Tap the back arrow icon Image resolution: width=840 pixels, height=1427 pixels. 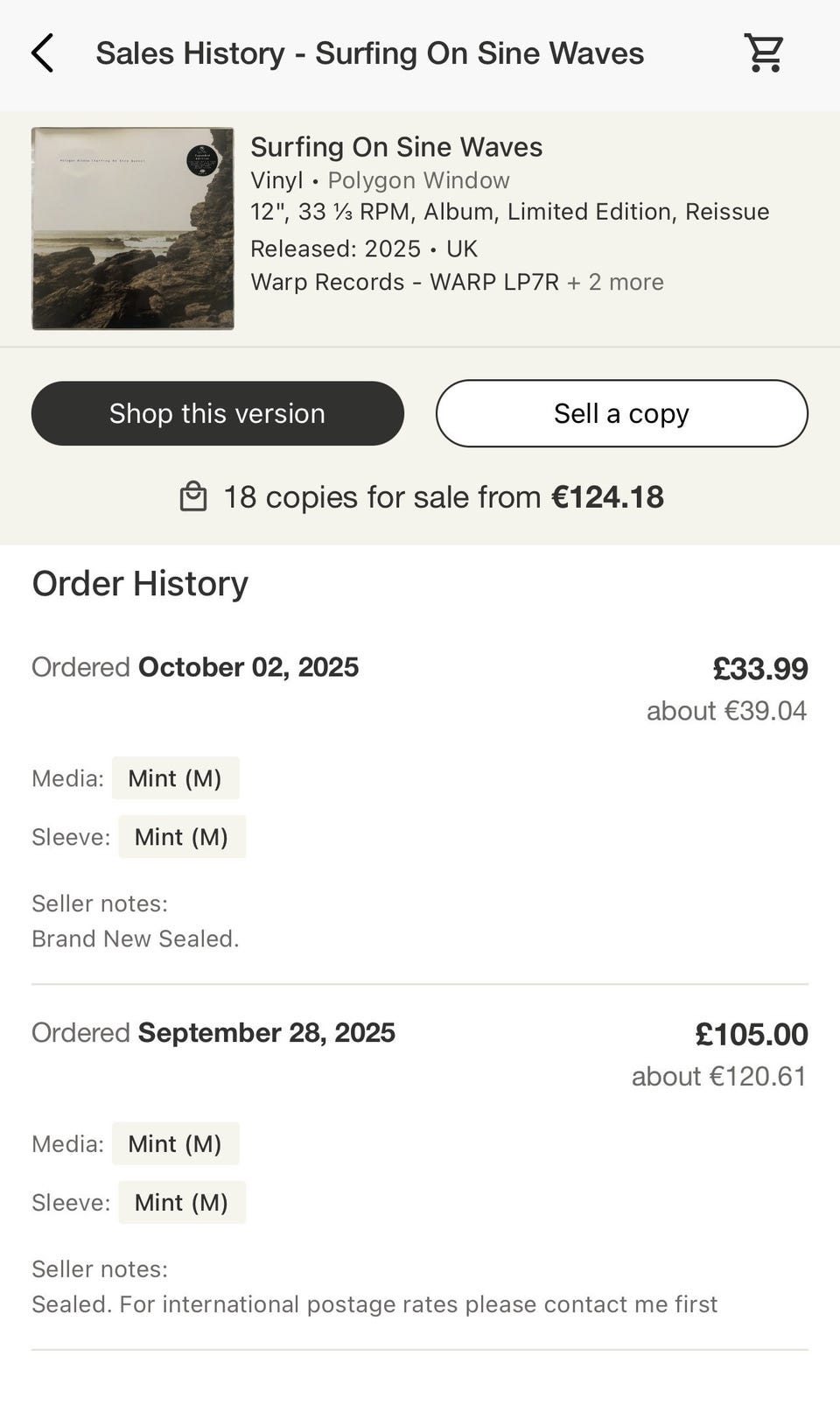coord(42,53)
